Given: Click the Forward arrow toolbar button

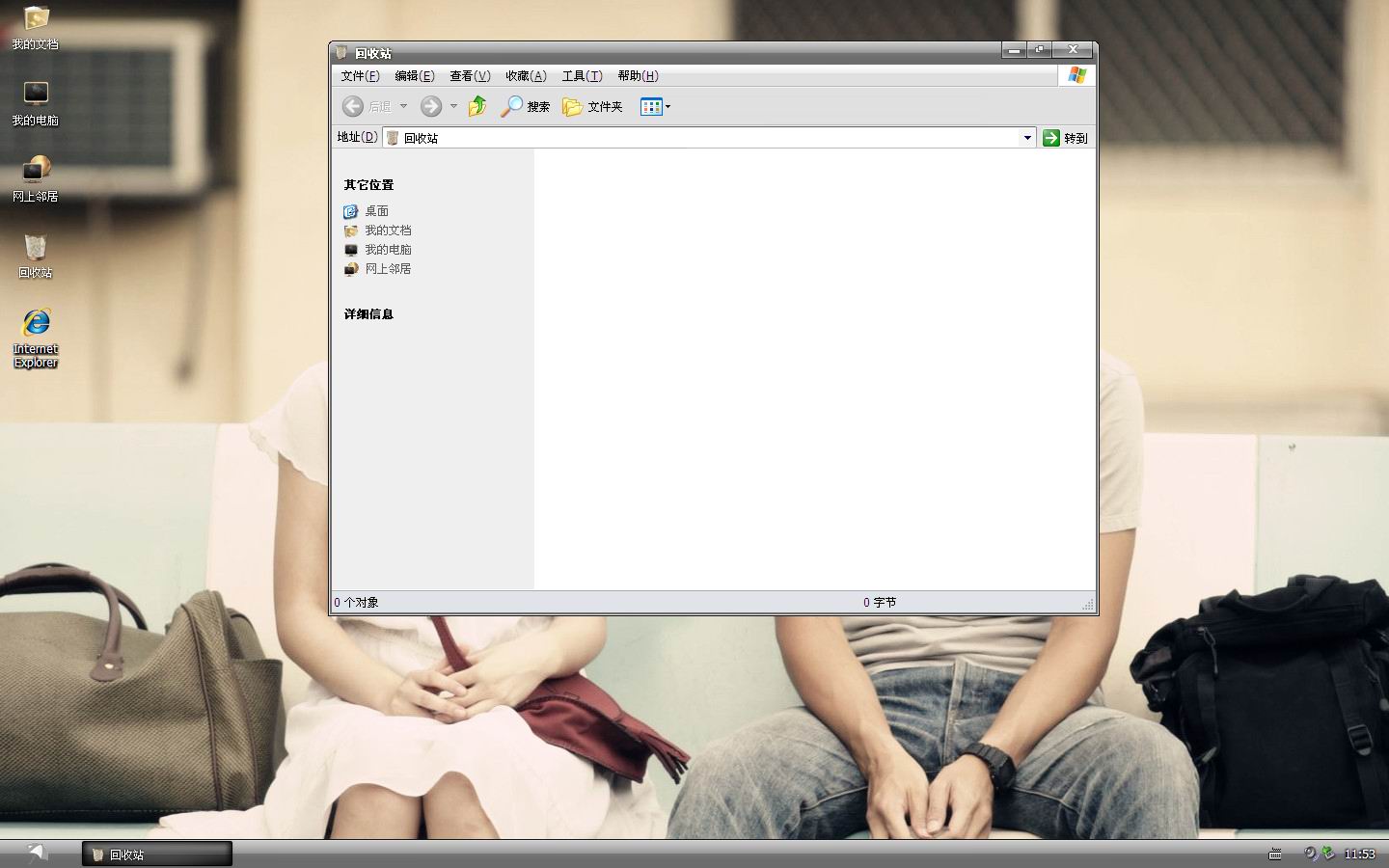Looking at the screenshot, I should (x=431, y=106).
